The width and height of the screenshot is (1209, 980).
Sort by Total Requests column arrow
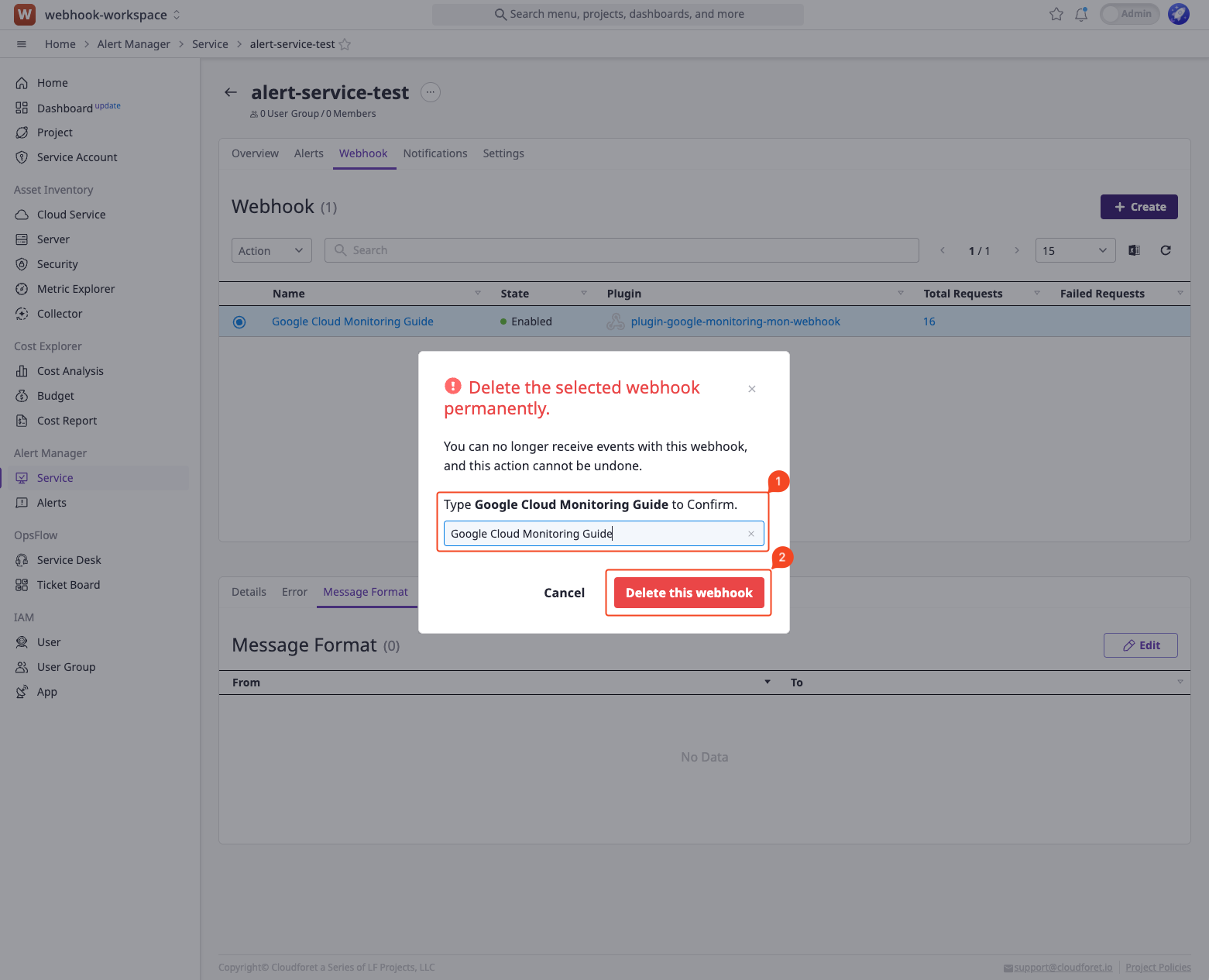[1037, 293]
